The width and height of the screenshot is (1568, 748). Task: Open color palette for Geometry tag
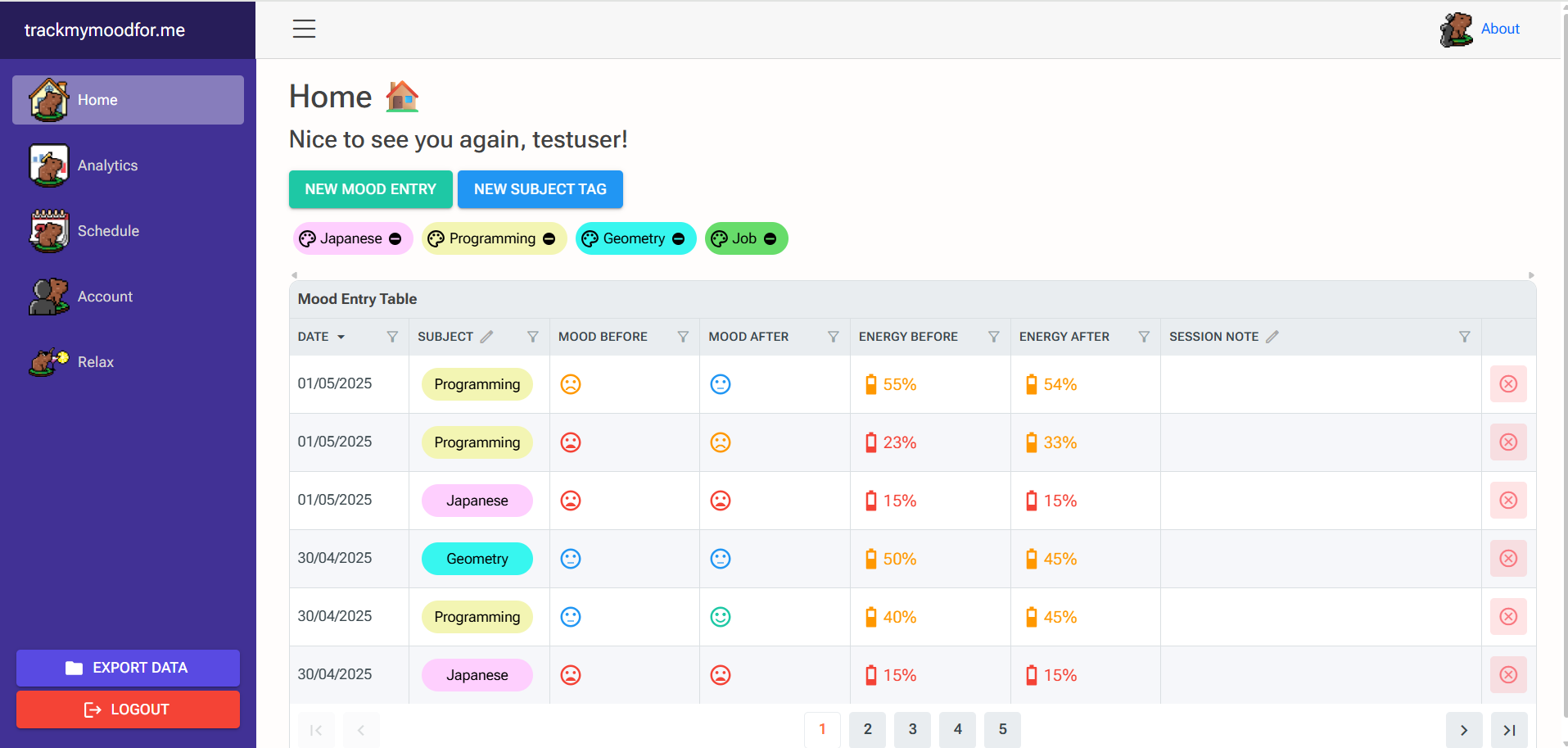click(590, 238)
